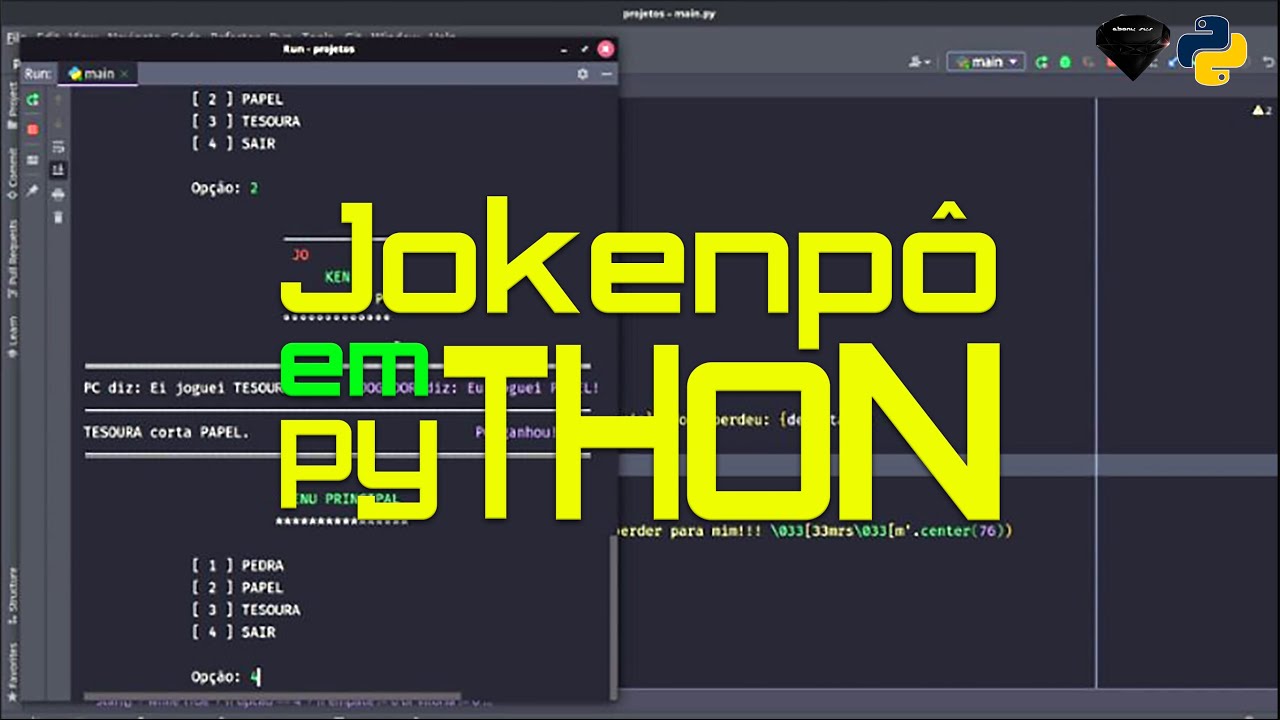Click the down arrow in Run toolbar
Screen dimensions: 1280x720
(x=58, y=123)
